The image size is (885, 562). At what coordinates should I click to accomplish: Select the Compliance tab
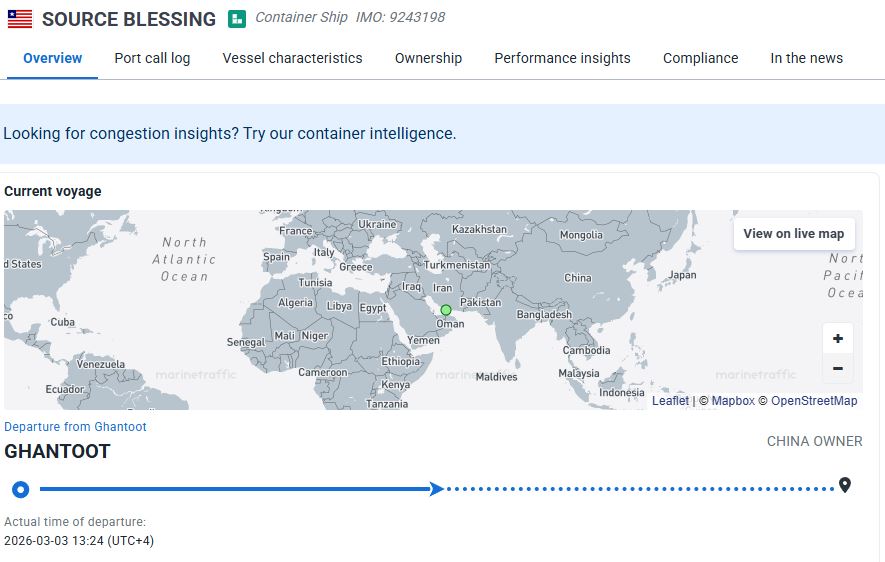click(x=700, y=58)
